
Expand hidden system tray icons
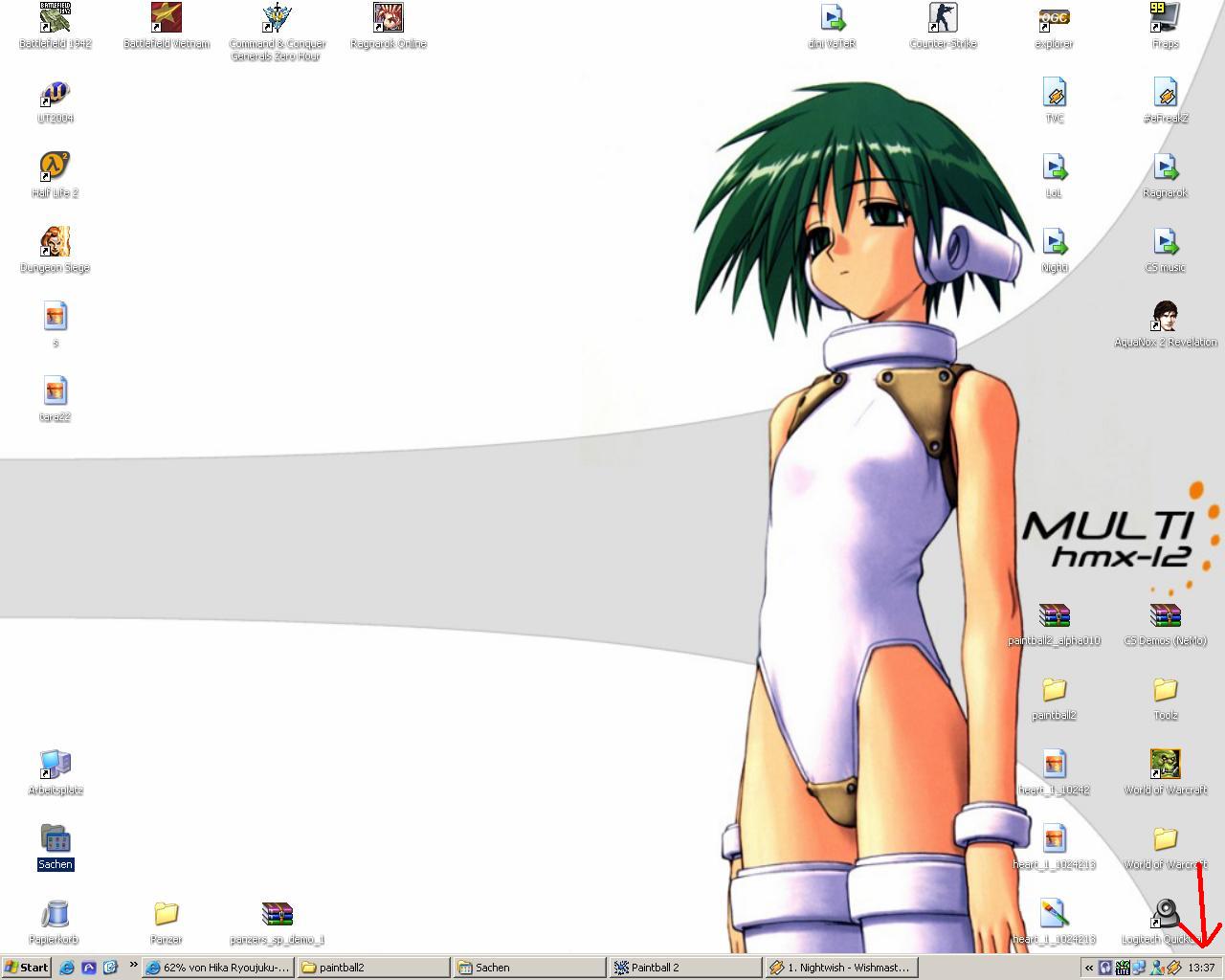(1089, 968)
